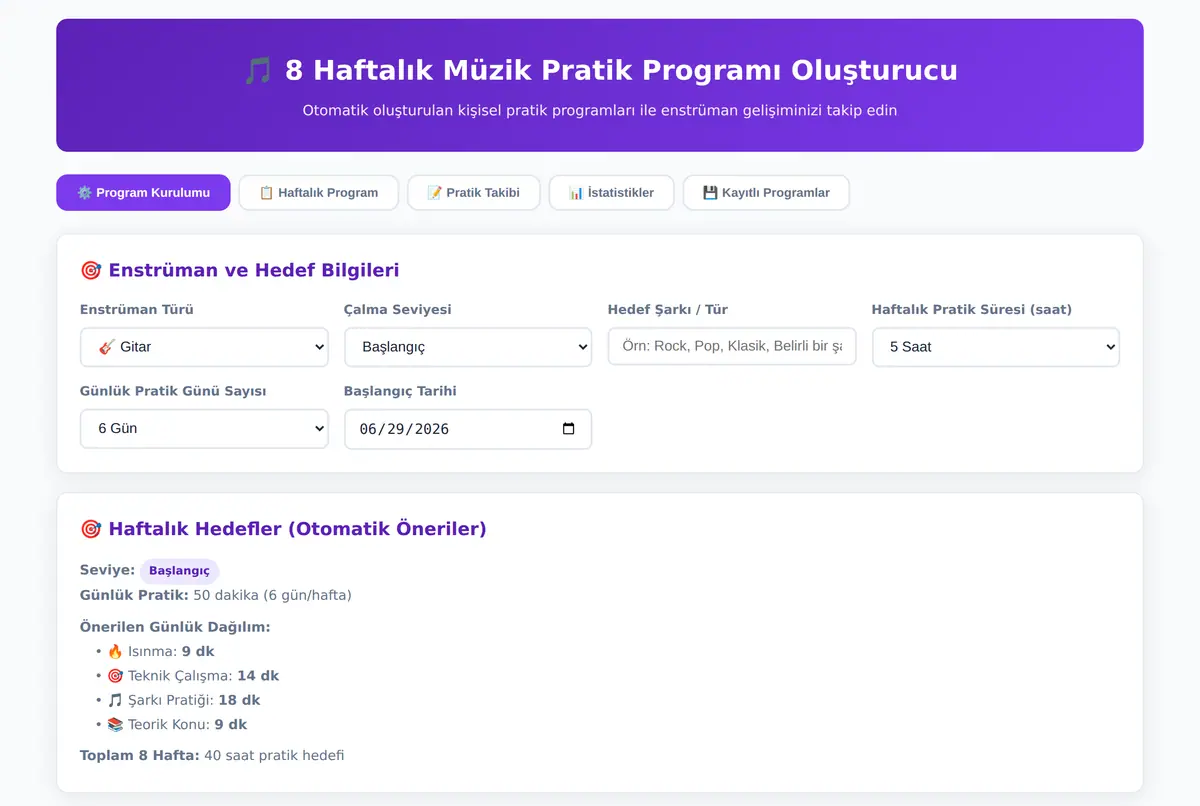The image size is (1200, 806).
Task: Open the Haftalık Pratik Süresi dropdown
Action: 996,347
